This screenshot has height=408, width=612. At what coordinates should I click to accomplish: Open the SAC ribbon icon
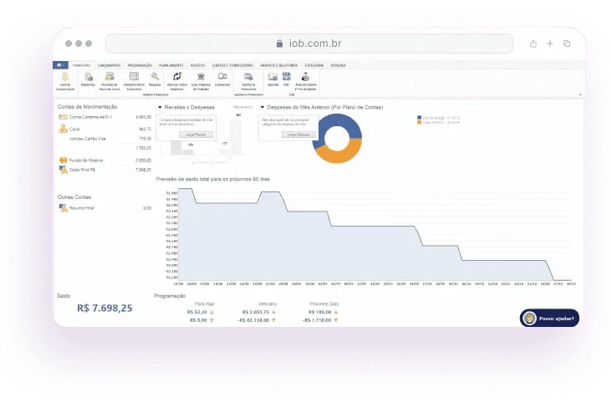(286, 76)
